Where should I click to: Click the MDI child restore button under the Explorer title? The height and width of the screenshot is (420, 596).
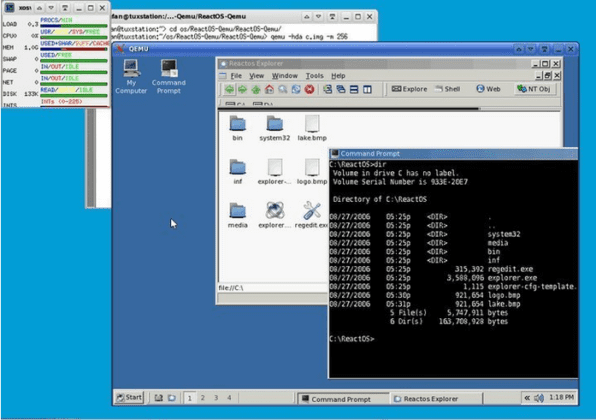pos(547,76)
